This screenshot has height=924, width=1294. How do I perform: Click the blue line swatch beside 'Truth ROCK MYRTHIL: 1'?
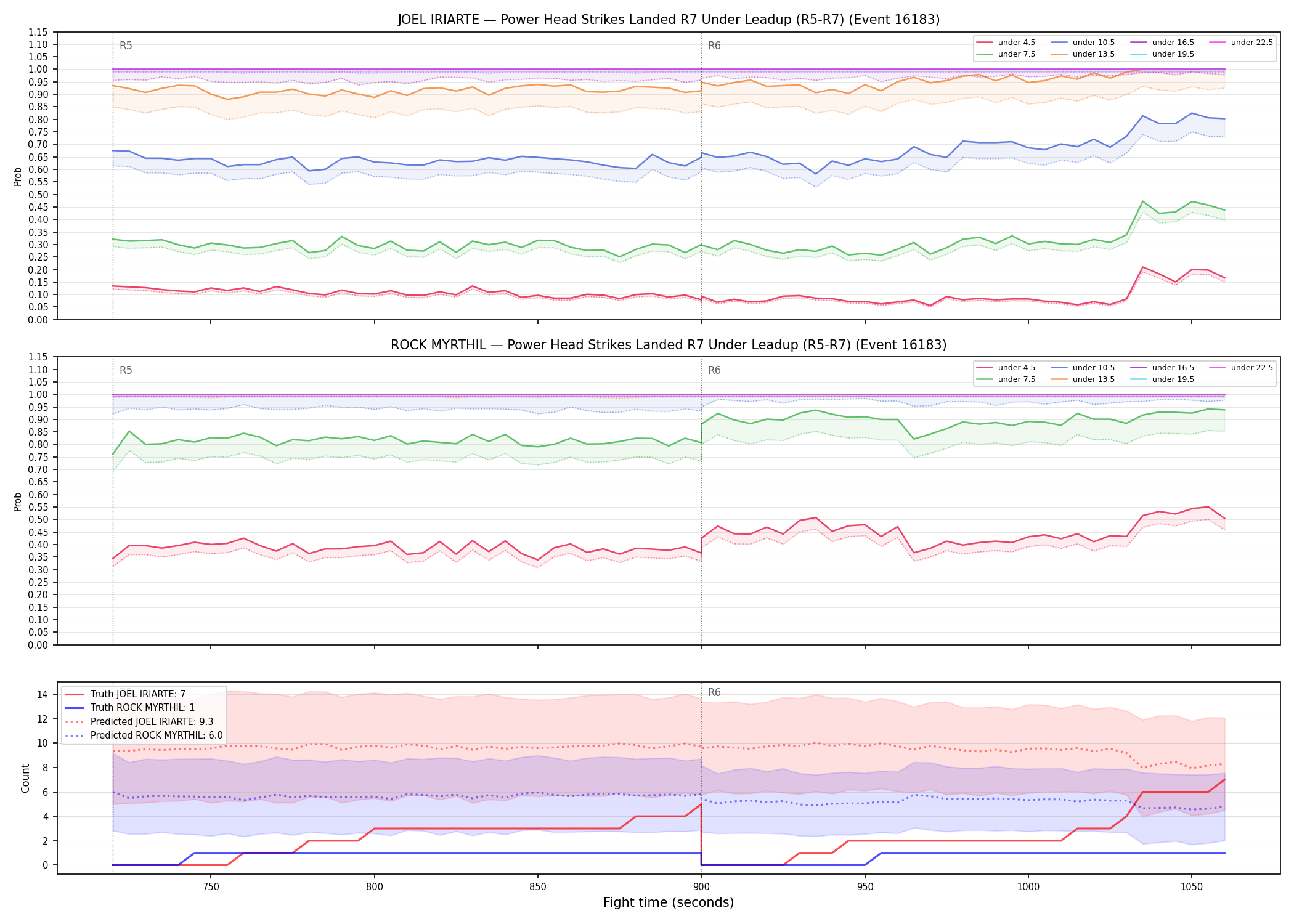tap(75, 708)
